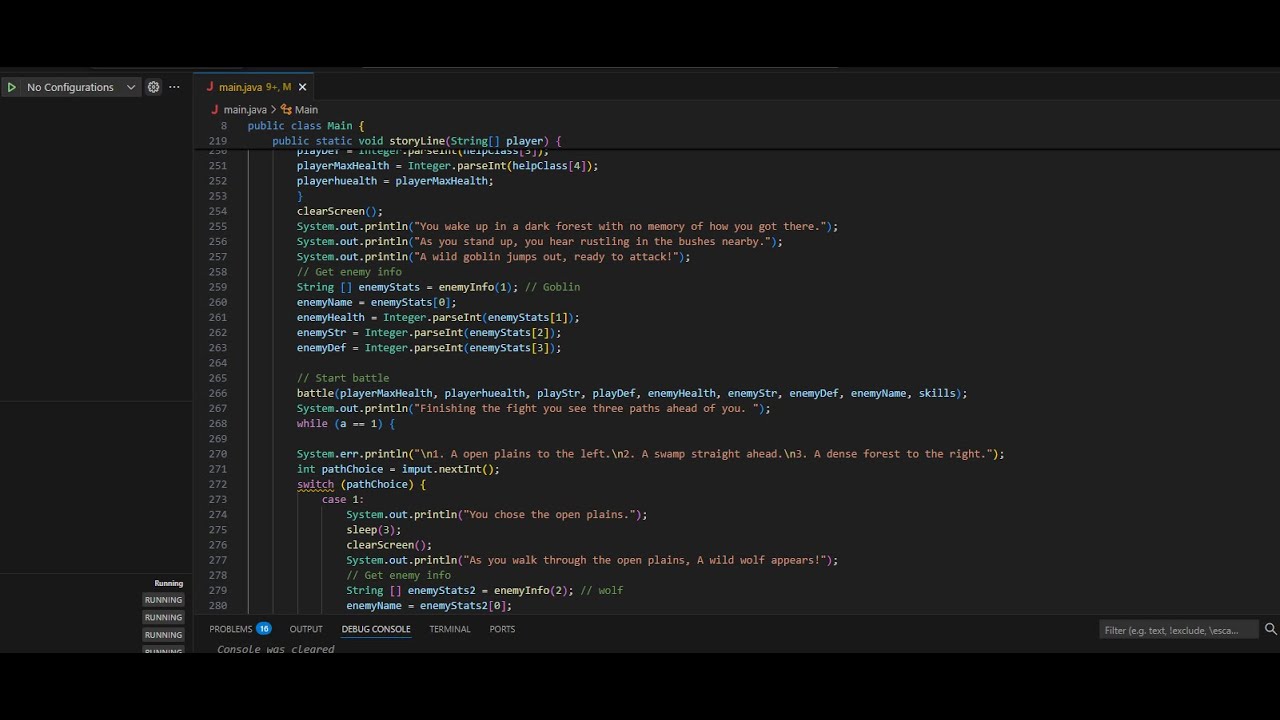
Task: Switch to the PROBLEMS panel tab
Action: pos(230,629)
